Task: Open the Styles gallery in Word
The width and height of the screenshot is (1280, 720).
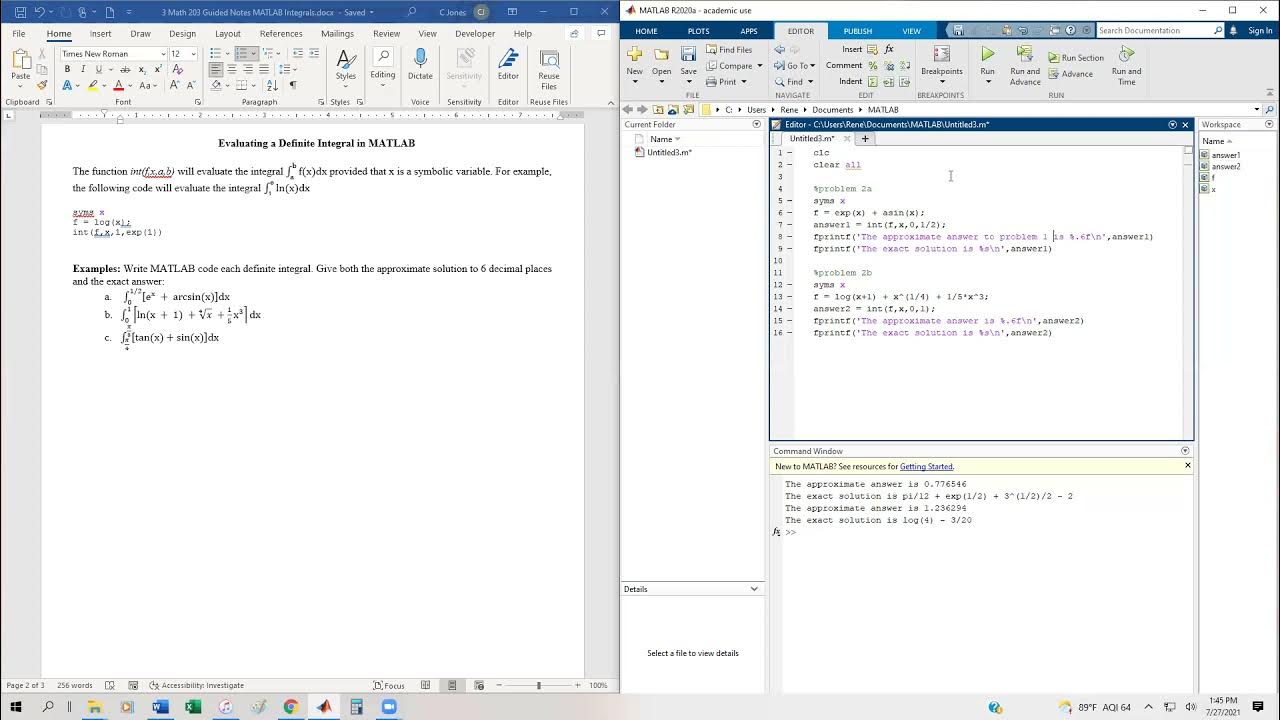Action: coord(345,66)
